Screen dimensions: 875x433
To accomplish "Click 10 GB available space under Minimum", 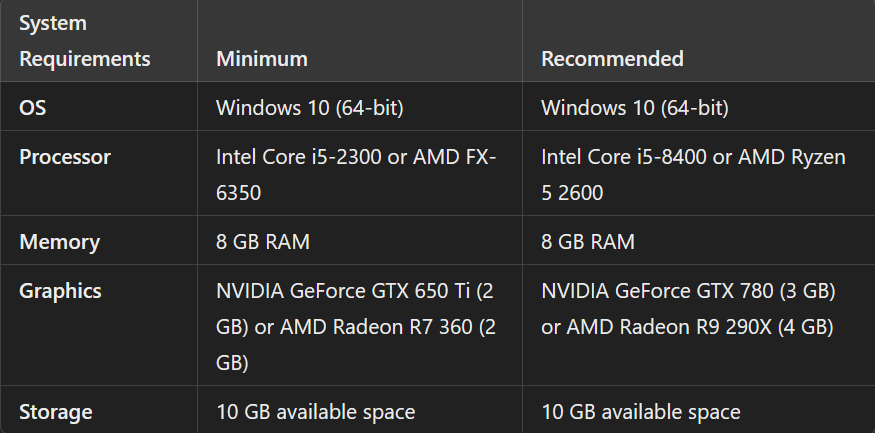I will click(x=315, y=411).
